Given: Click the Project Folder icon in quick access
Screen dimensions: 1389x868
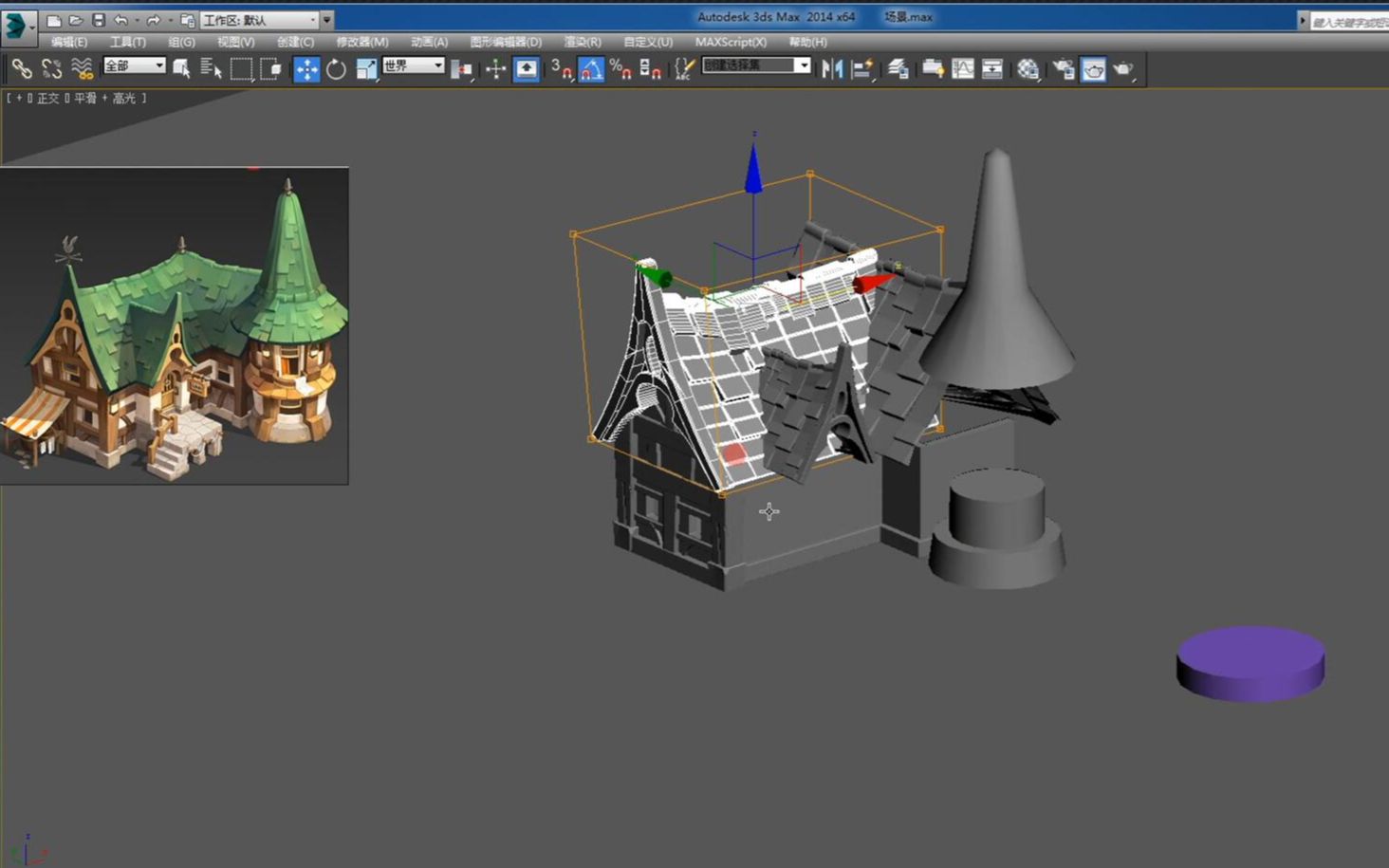Looking at the screenshot, I should [187, 20].
